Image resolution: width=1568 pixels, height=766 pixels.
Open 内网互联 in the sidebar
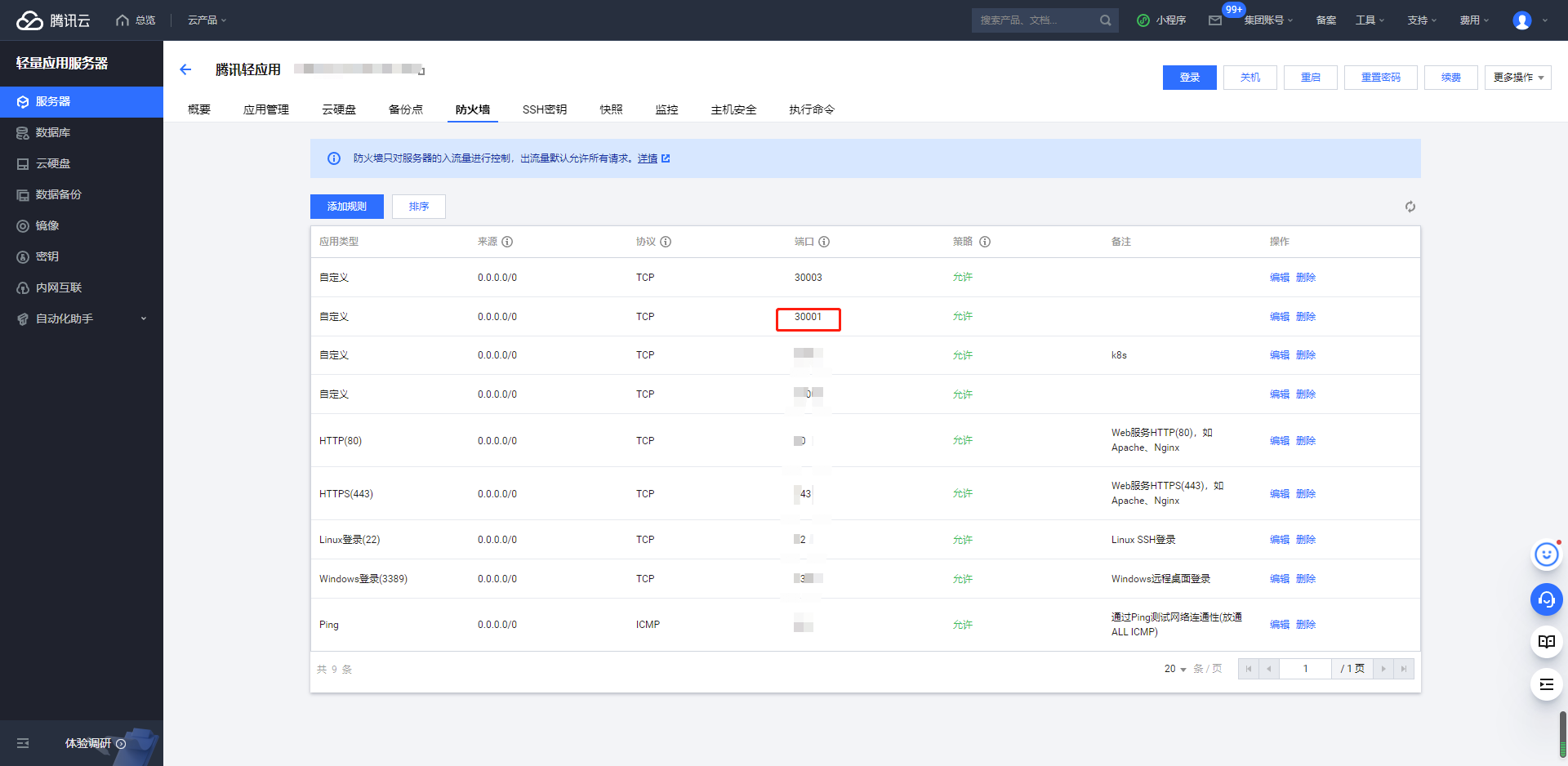click(82, 287)
